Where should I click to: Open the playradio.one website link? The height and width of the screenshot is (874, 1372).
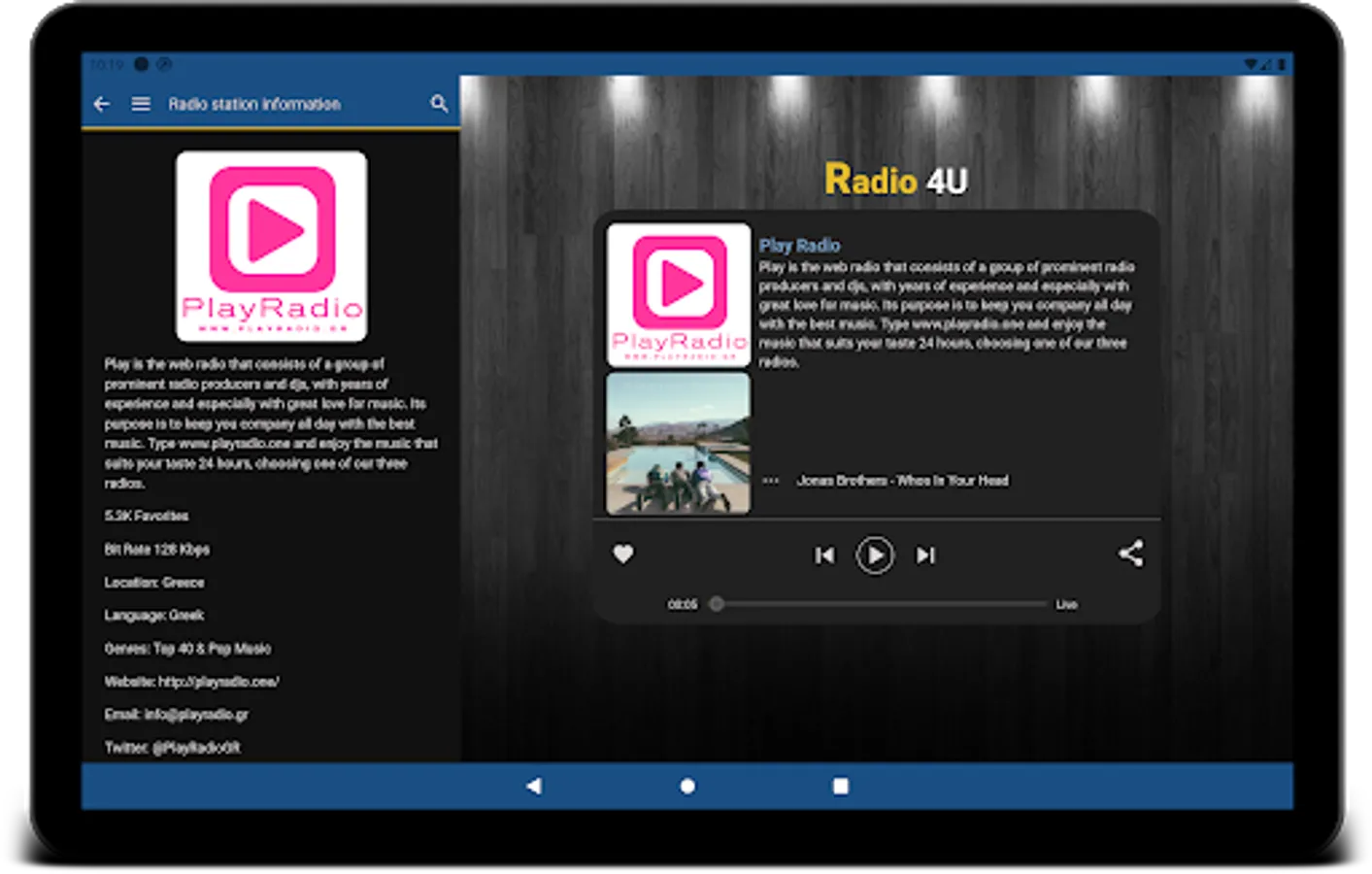tap(219, 682)
